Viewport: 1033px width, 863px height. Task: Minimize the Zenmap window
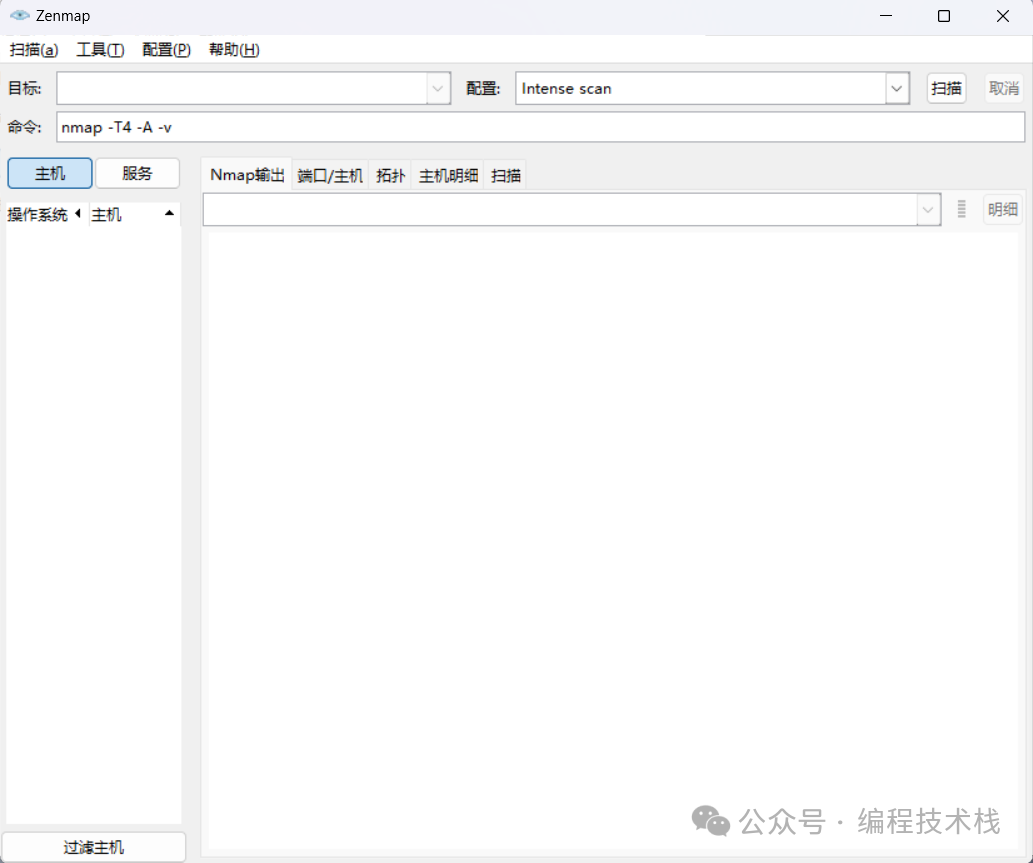pyautogui.click(x=885, y=16)
